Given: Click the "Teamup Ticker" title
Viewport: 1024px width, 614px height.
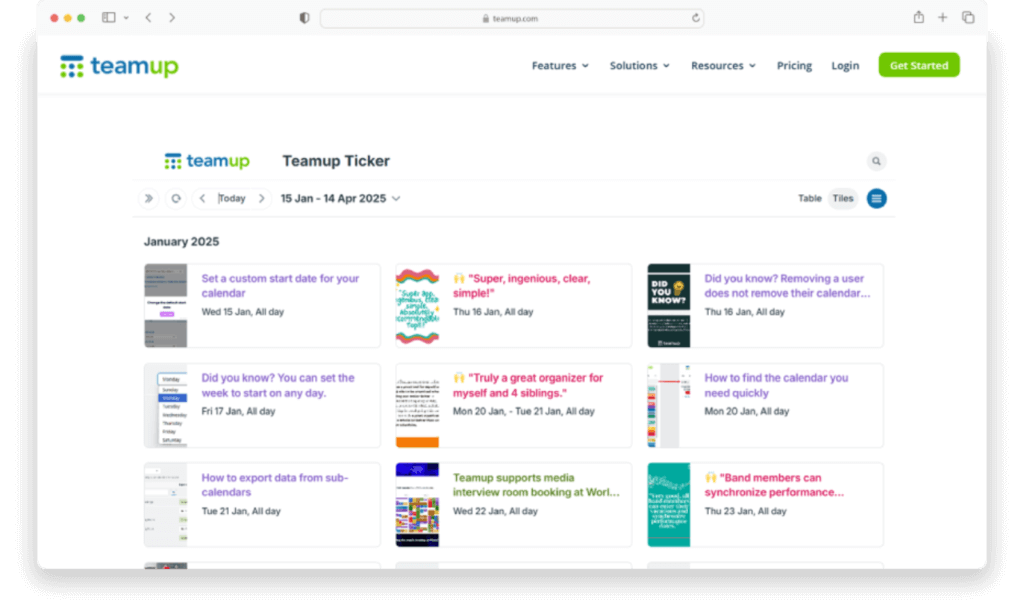Looking at the screenshot, I should pos(336,161).
